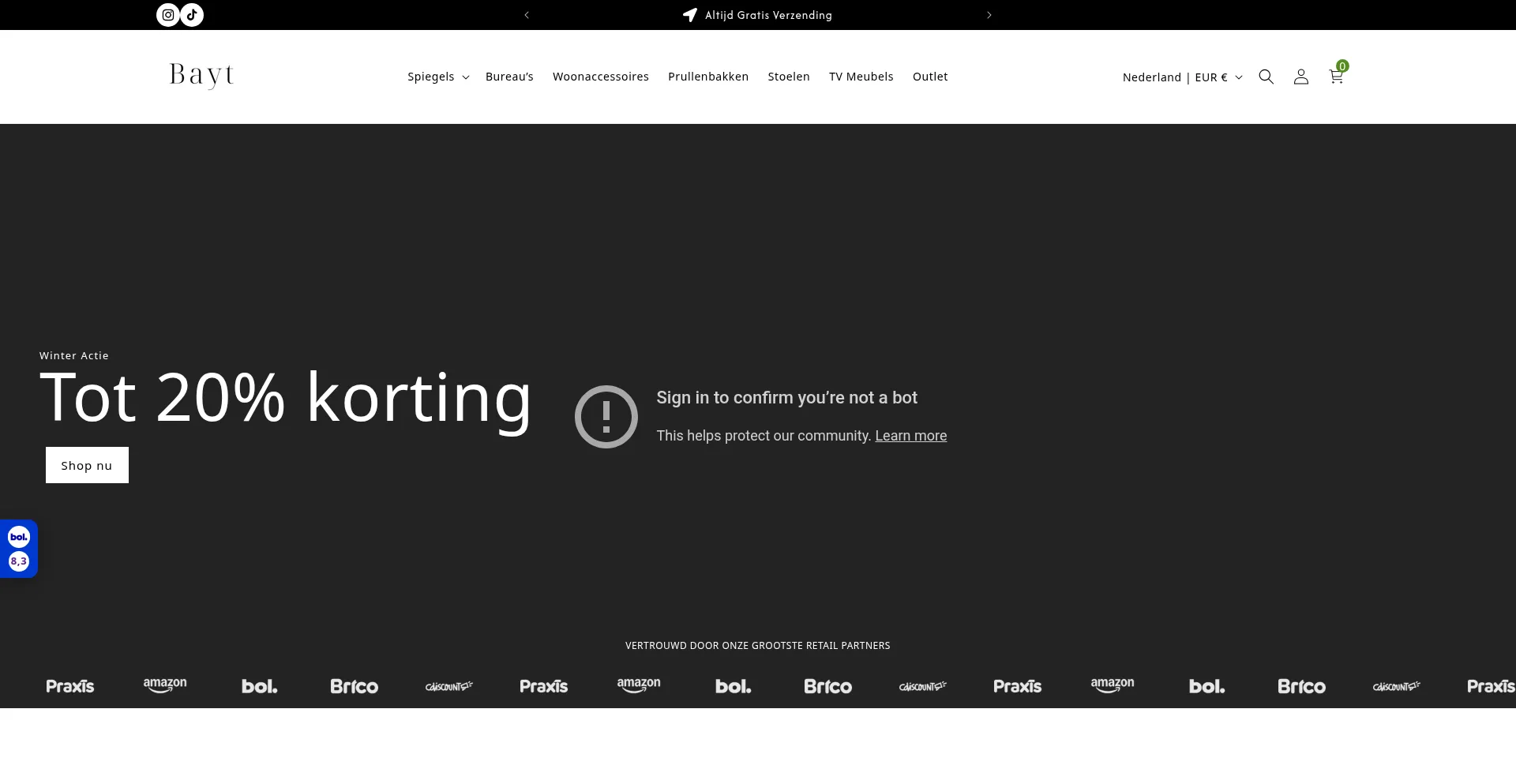Click the Bayt logo

point(201,76)
